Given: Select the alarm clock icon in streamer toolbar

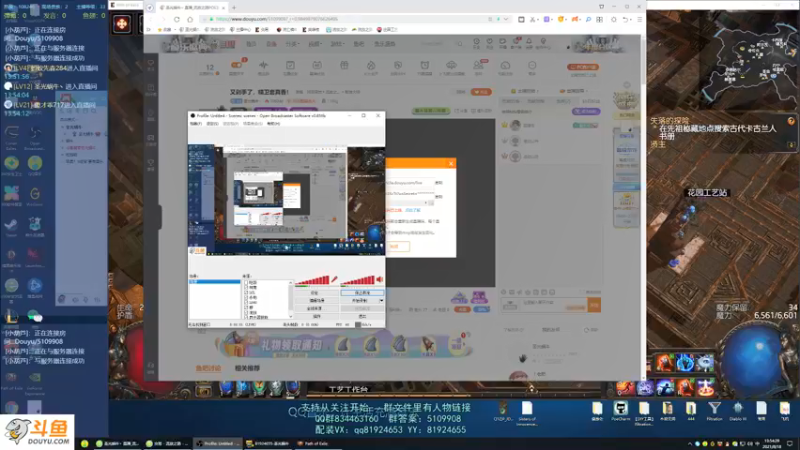Looking at the screenshot, I should (x=424, y=65).
